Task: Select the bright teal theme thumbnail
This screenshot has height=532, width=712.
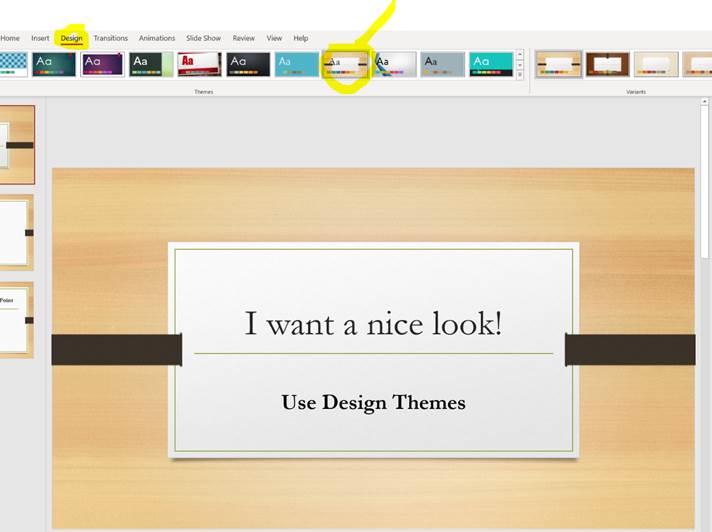Action: (x=491, y=65)
